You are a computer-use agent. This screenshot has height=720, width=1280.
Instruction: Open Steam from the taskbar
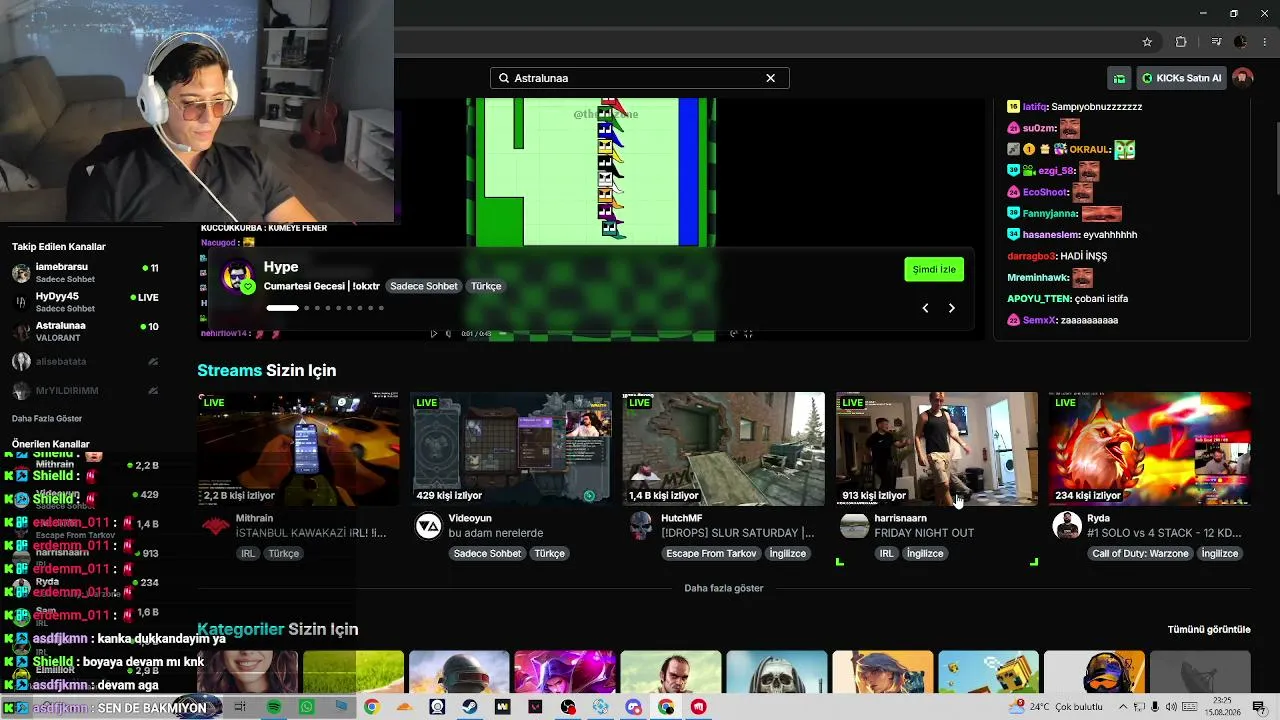pos(470,707)
